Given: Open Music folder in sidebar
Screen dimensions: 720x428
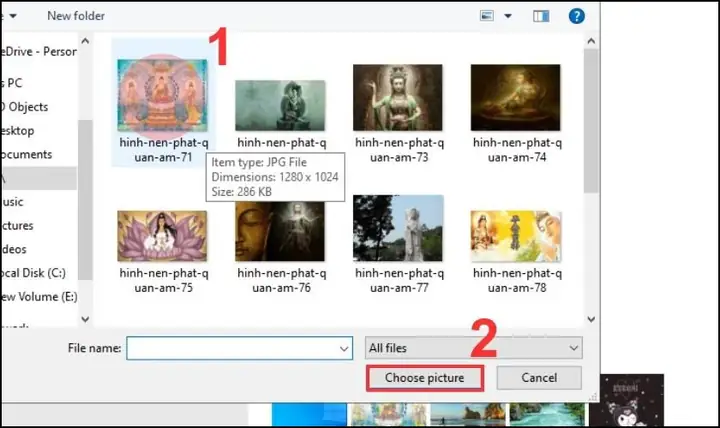Looking at the screenshot, I should coord(12,202).
